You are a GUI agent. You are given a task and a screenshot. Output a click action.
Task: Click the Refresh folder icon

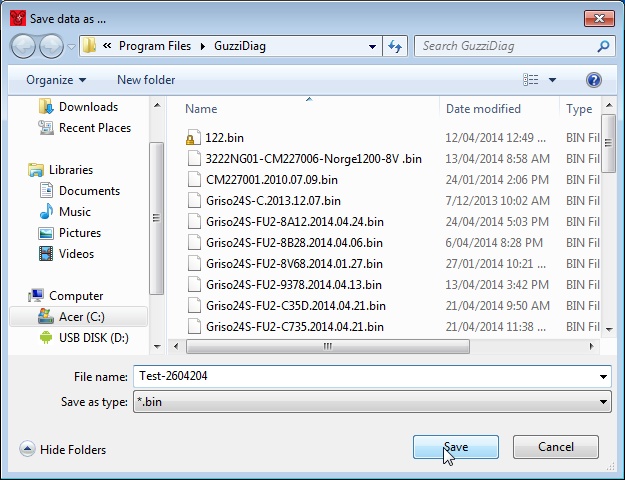tap(395, 46)
